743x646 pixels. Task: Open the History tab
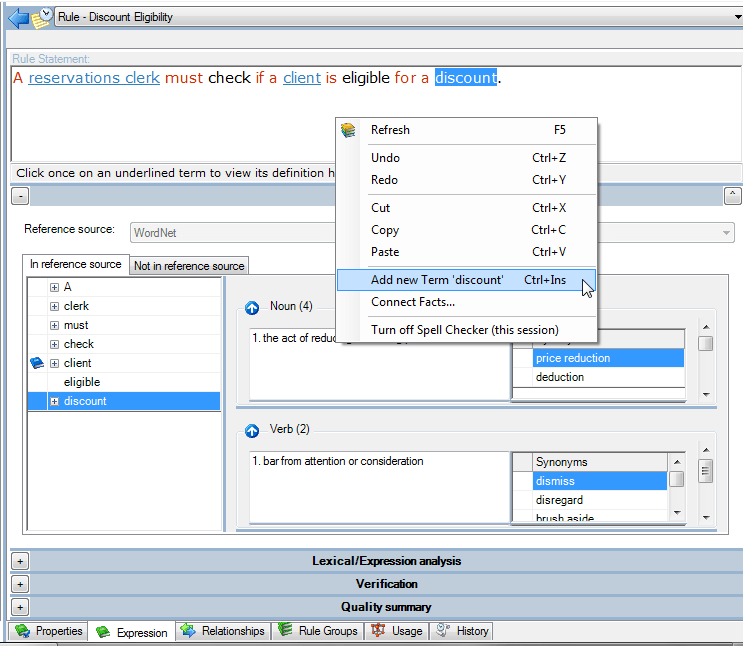(463, 631)
